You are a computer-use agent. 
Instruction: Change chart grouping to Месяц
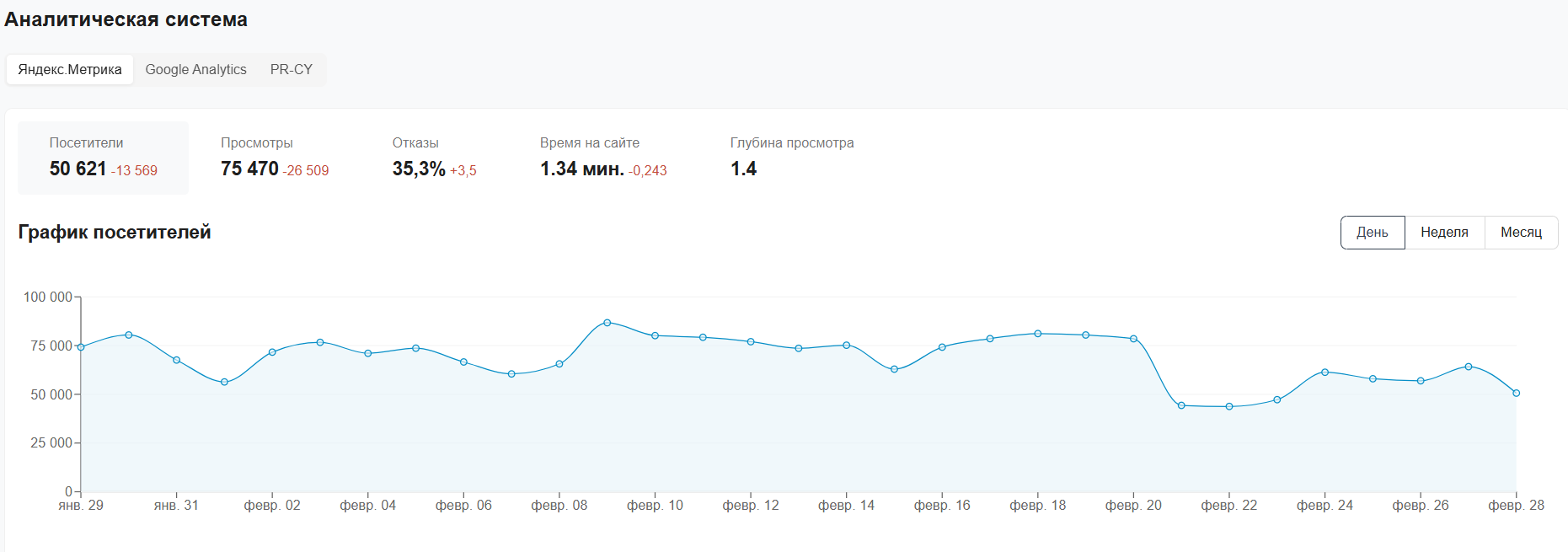(x=1521, y=233)
